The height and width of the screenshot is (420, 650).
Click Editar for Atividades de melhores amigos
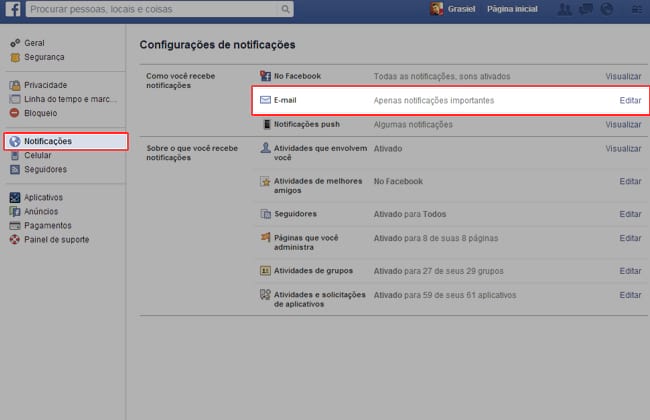click(x=630, y=181)
